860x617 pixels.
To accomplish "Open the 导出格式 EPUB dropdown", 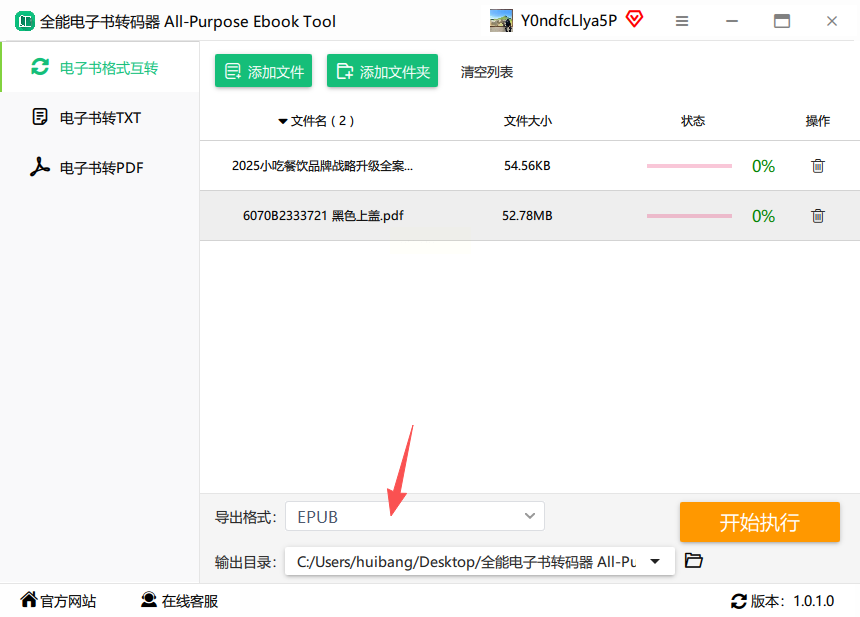I will [415, 516].
